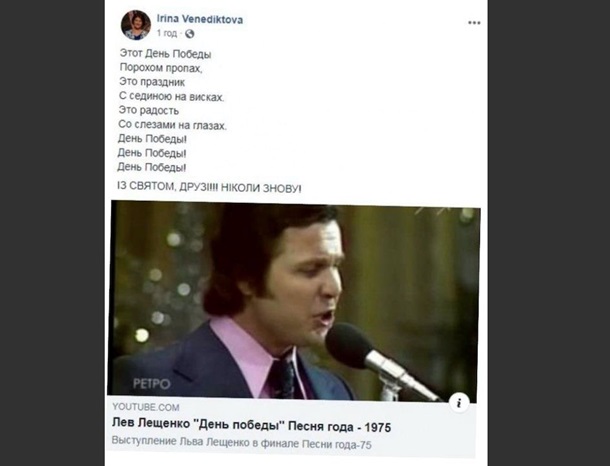
Task: Click the info "i" icon on link preview
Action: 459,401
